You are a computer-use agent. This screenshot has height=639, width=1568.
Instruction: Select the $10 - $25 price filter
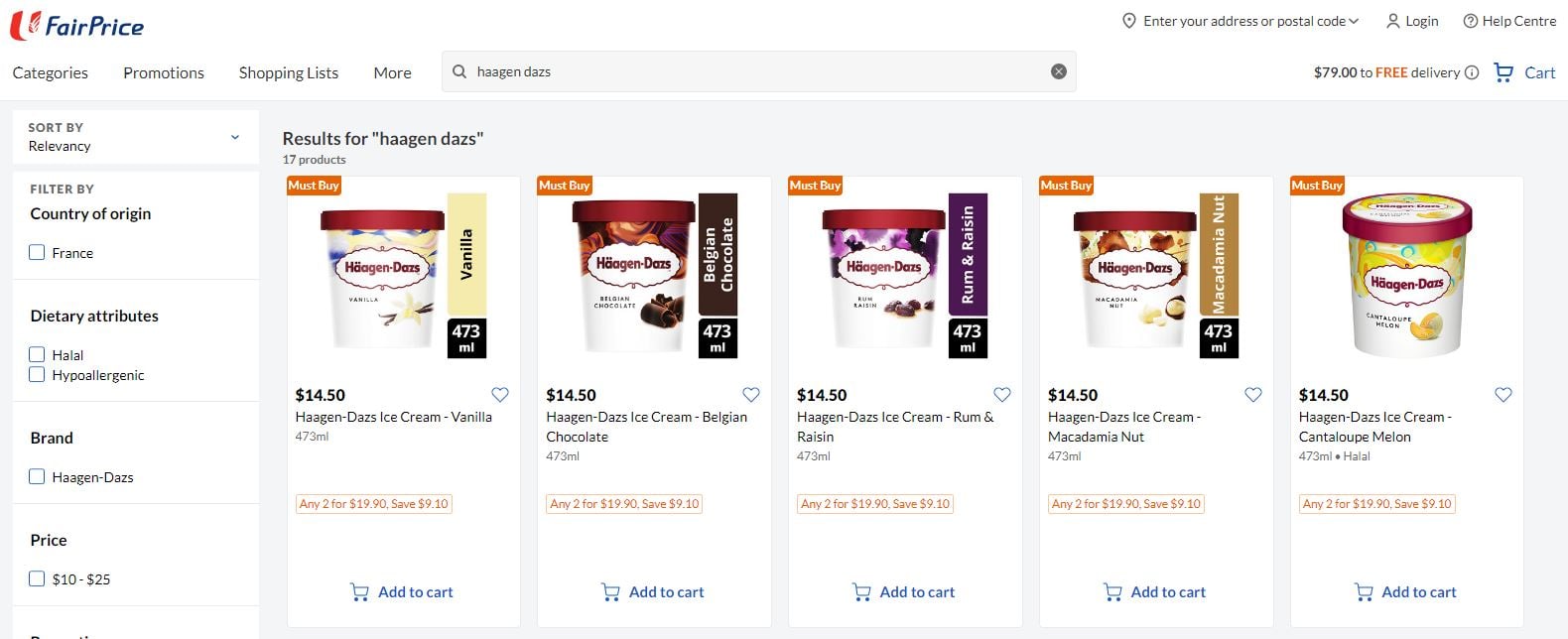click(x=38, y=579)
